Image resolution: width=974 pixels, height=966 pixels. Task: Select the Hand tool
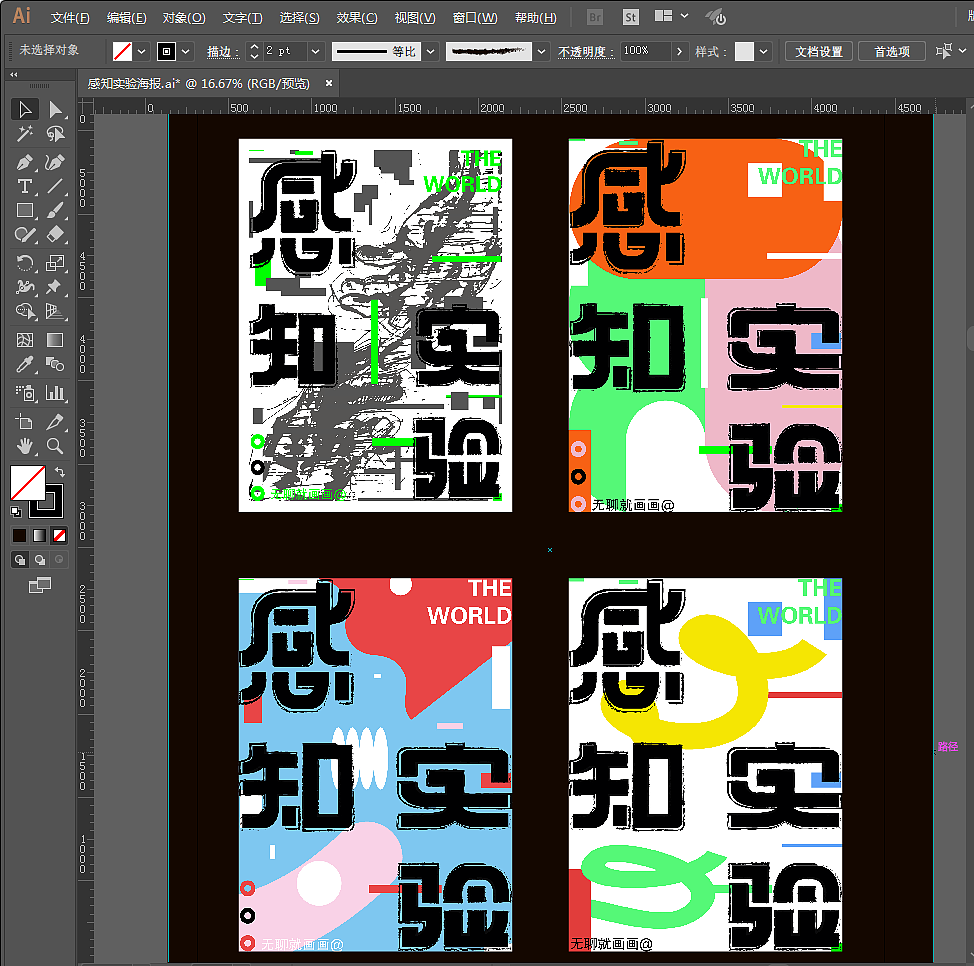coord(25,446)
